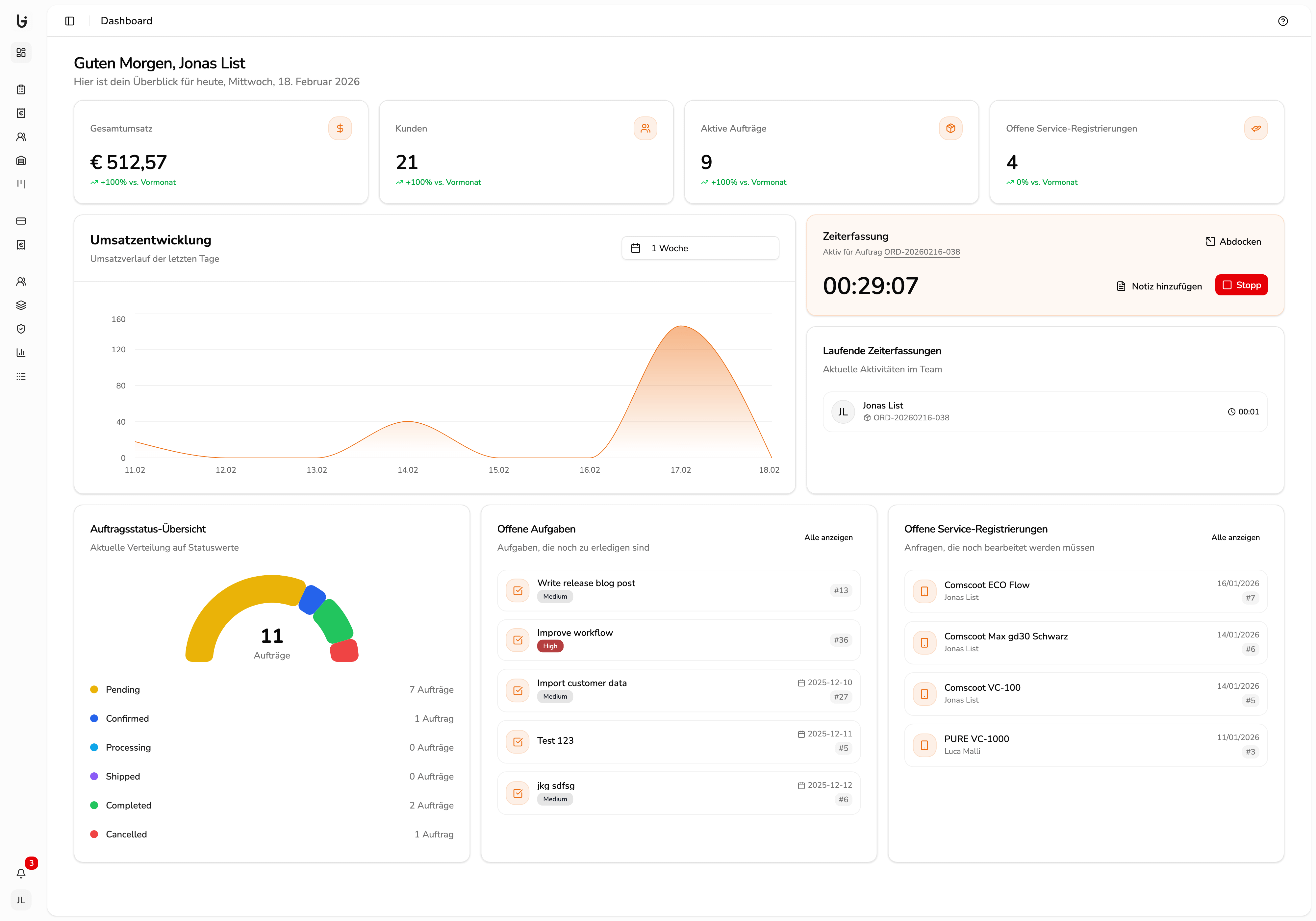Click the help question mark icon
Image resolution: width=1316 pixels, height=921 pixels.
1283,21
